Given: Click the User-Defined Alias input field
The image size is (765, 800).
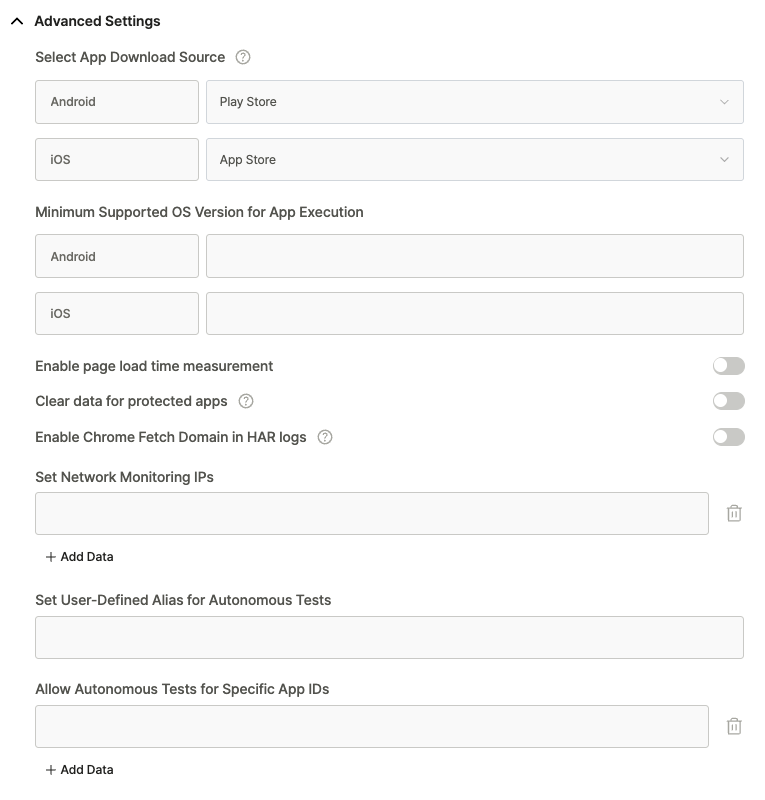Looking at the screenshot, I should (x=389, y=637).
